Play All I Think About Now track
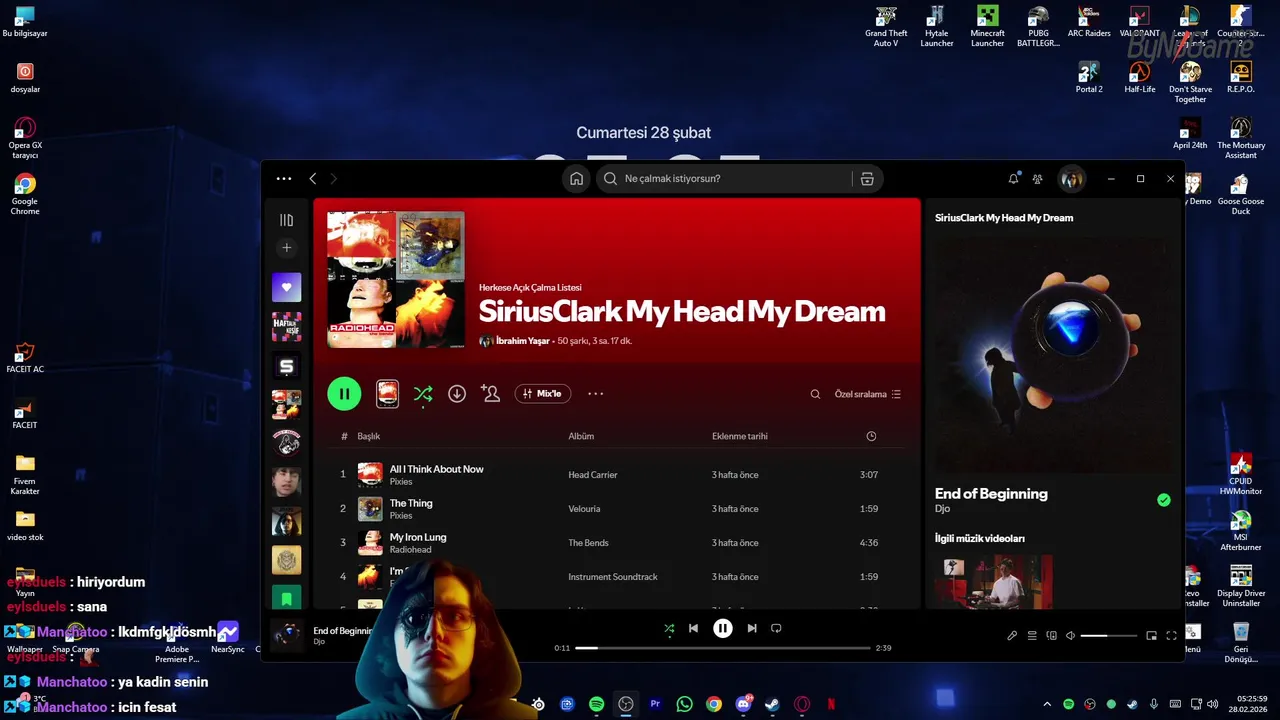 pyautogui.click(x=436, y=469)
